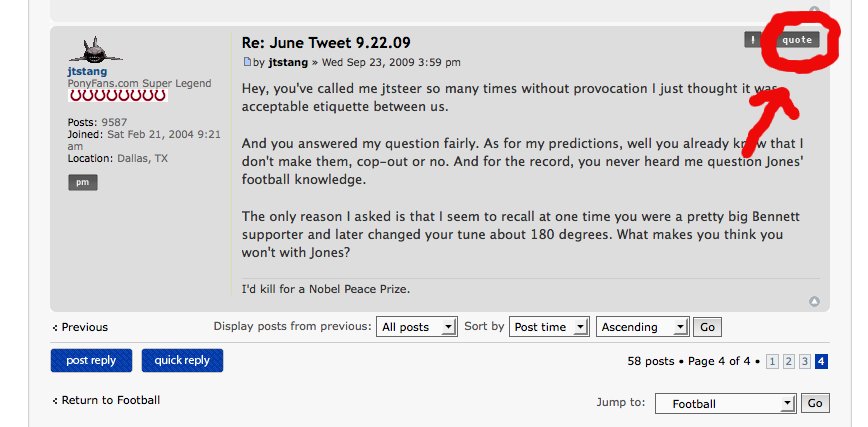Click Go button next to Jump to
This screenshot has width=868, height=427.
(815, 403)
